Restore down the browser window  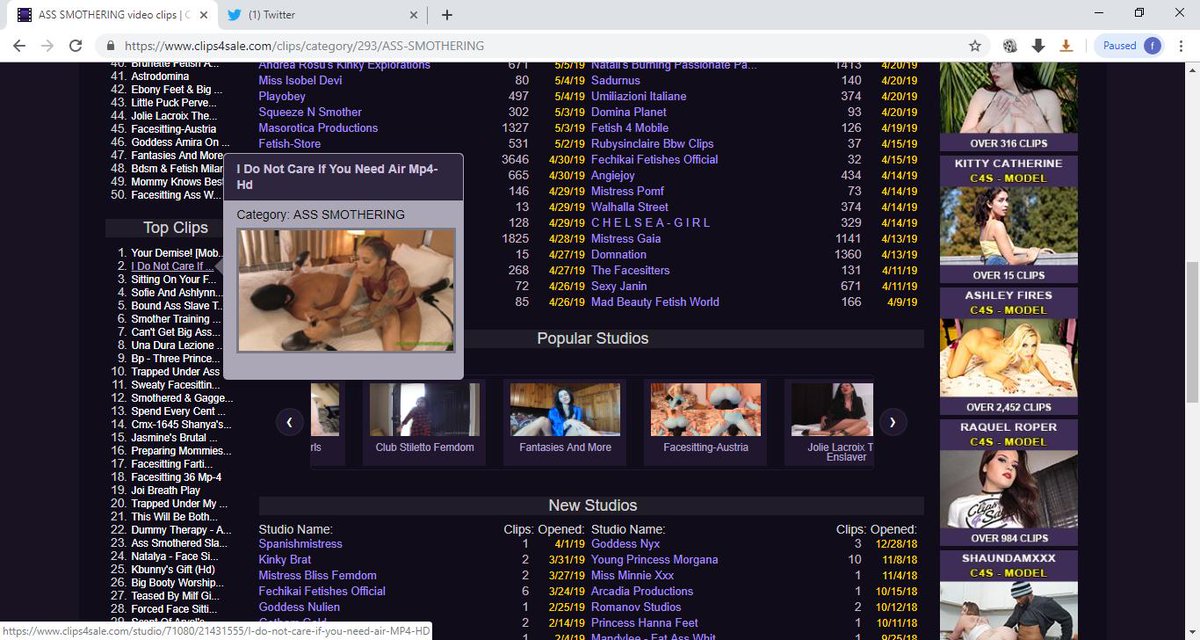[1139, 13]
